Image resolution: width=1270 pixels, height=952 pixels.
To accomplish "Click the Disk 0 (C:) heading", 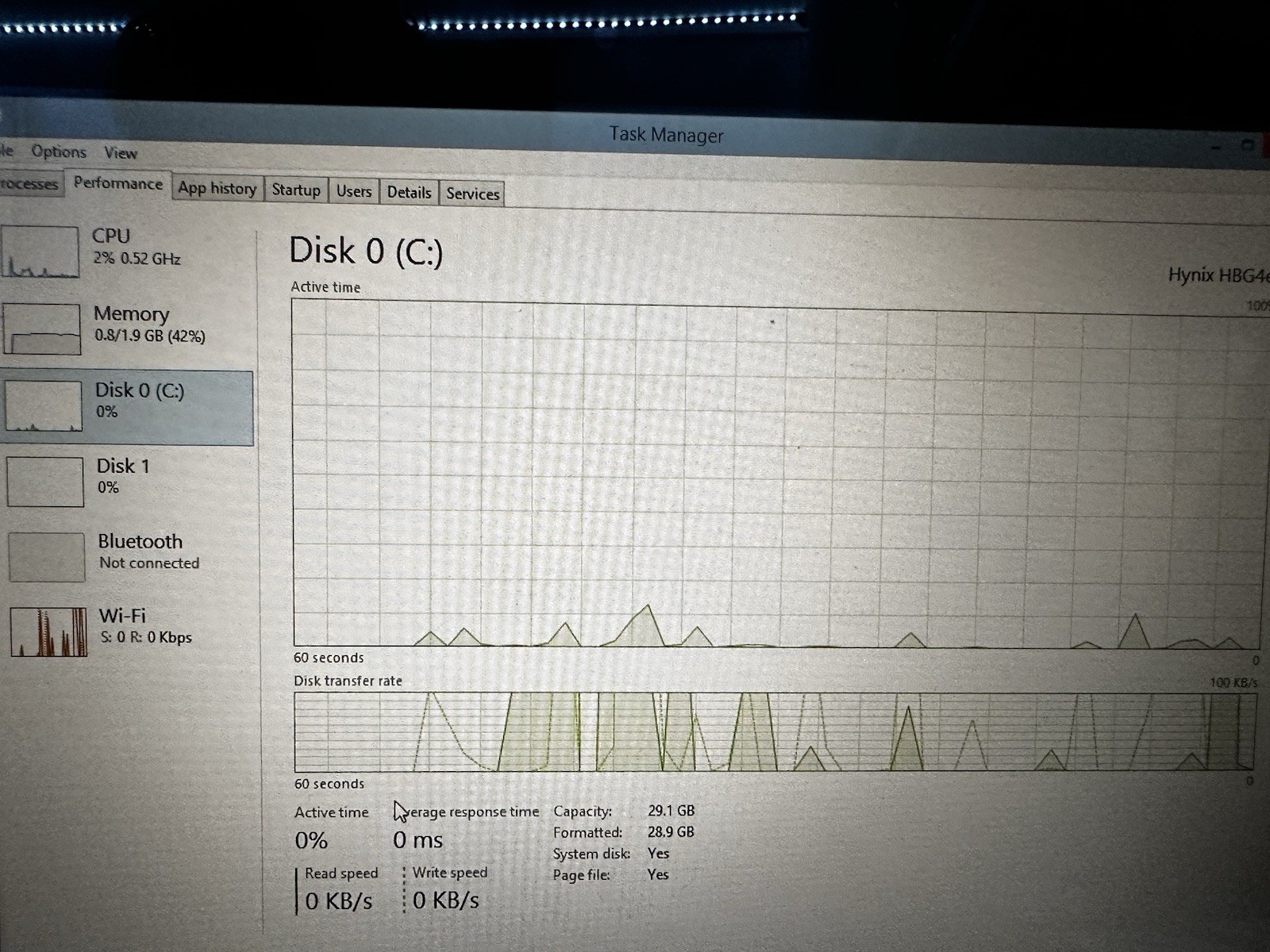I will [x=366, y=251].
